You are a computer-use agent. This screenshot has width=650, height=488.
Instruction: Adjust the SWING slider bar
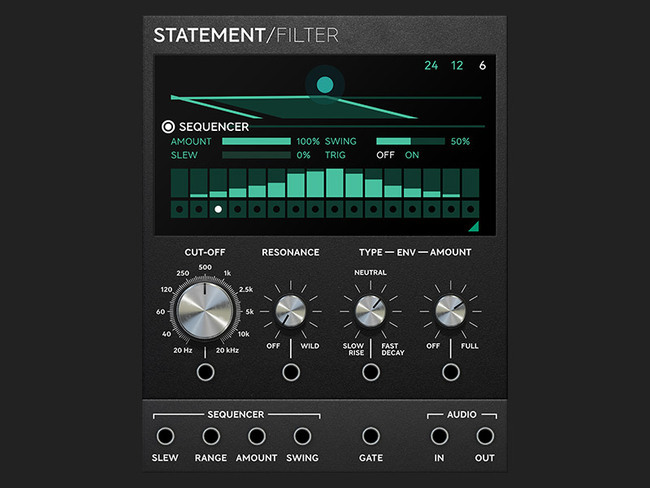(x=410, y=141)
